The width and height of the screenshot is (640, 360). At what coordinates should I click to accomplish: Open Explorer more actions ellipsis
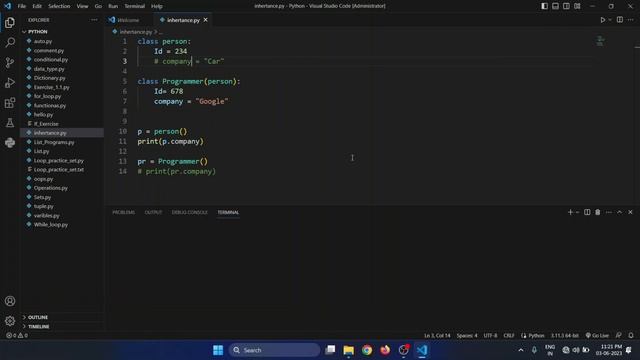click(x=94, y=20)
